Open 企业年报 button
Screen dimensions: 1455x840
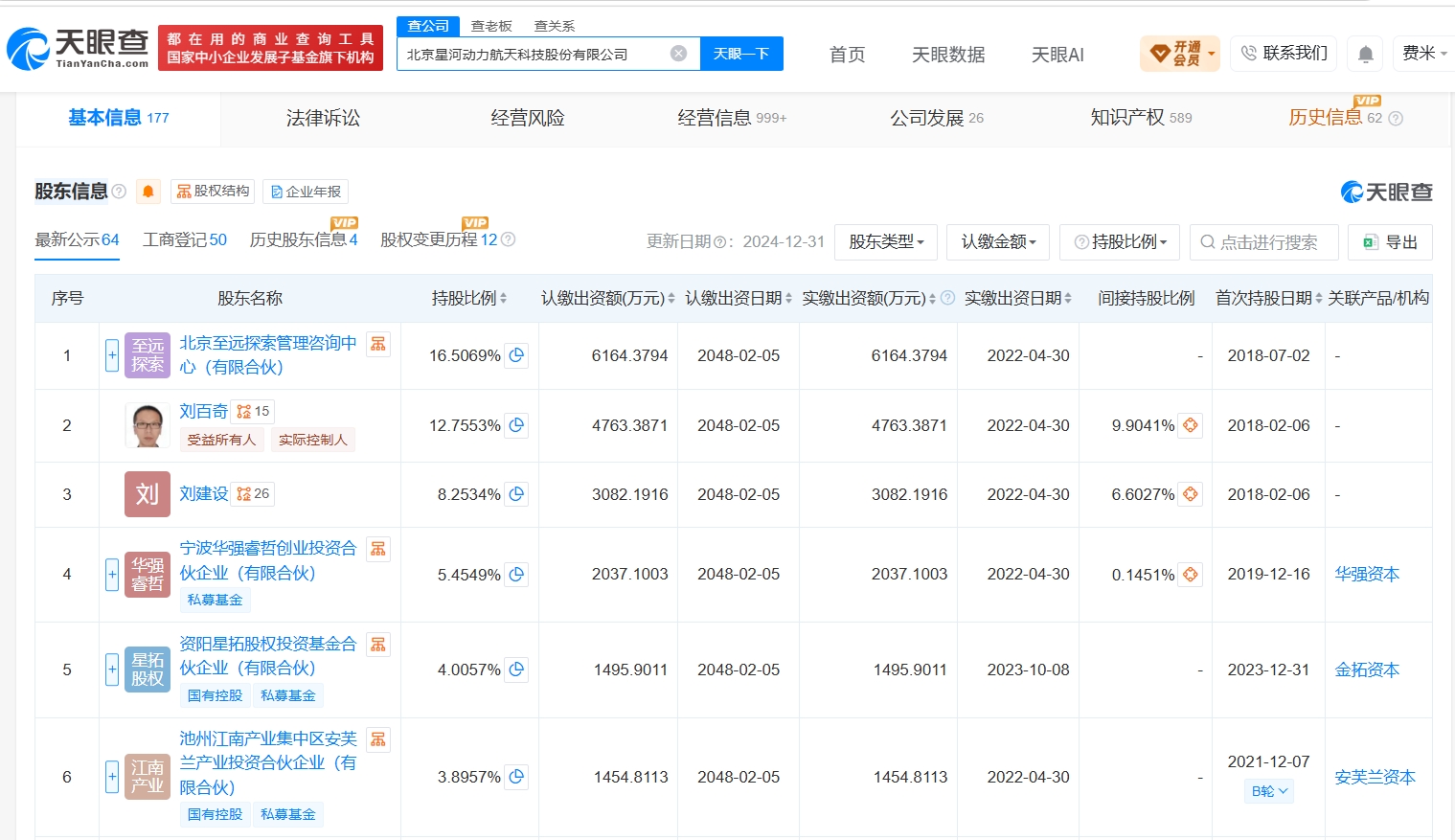pyautogui.click(x=306, y=192)
